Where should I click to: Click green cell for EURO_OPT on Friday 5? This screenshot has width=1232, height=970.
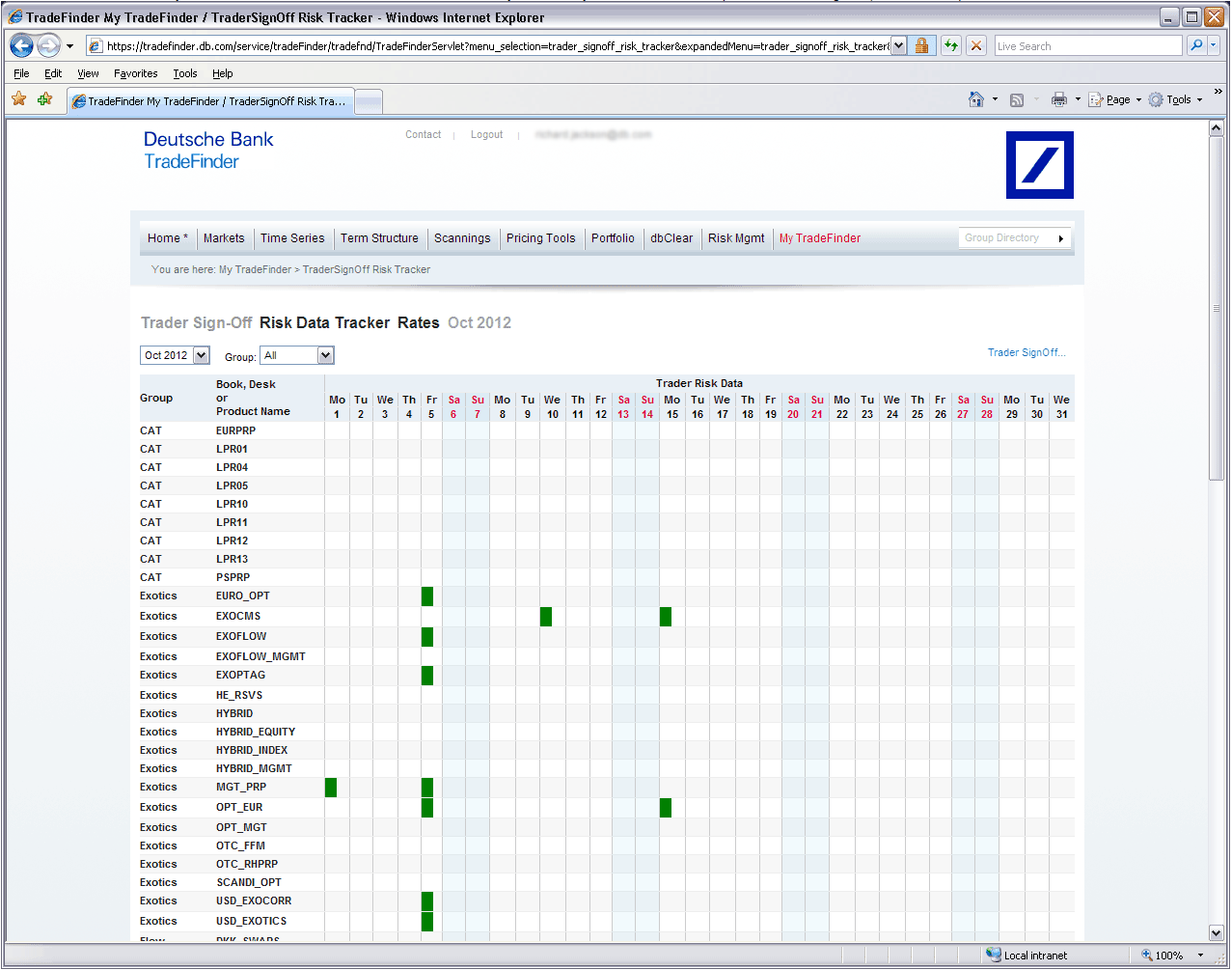click(427, 596)
